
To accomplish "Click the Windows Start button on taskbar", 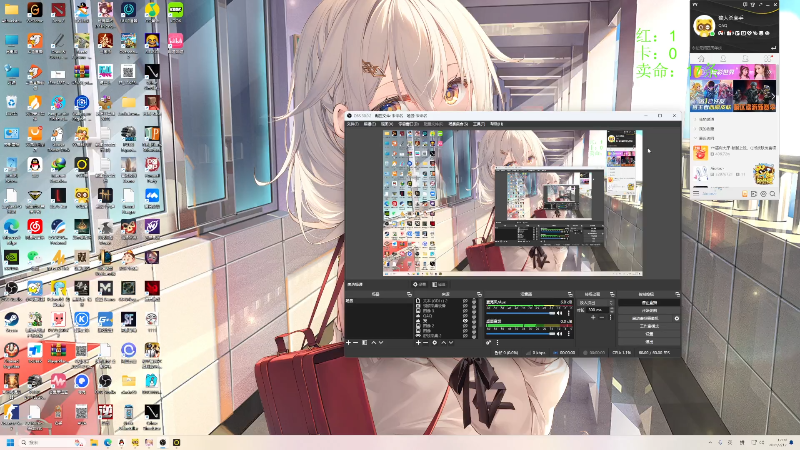I will [10, 442].
